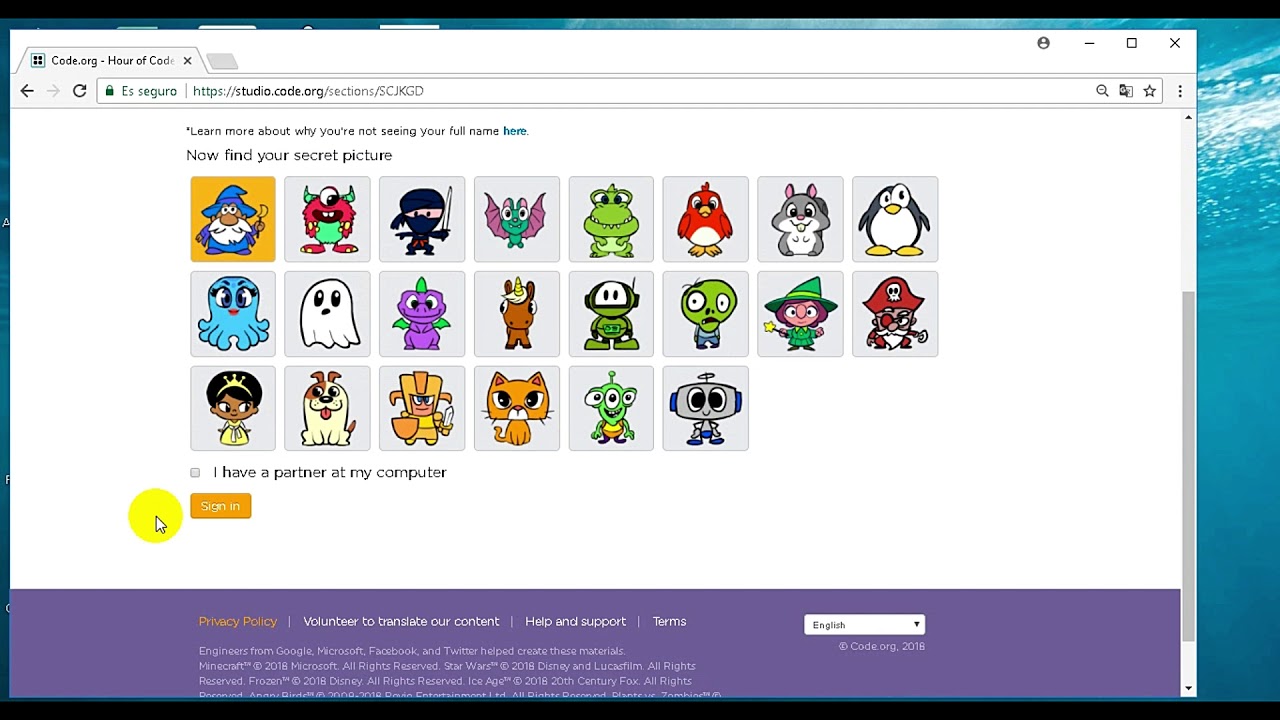Open 'Volunteer to translate our content' link
The height and width of the screenshot is (720, 1280).
[401, 621]
